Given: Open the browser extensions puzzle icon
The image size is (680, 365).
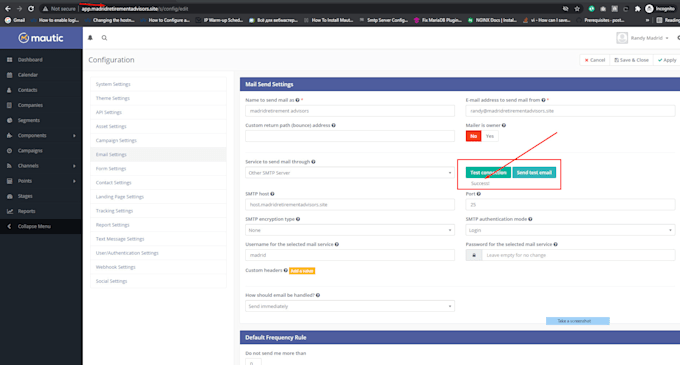Looking at the screenshot, I should 638,9.
